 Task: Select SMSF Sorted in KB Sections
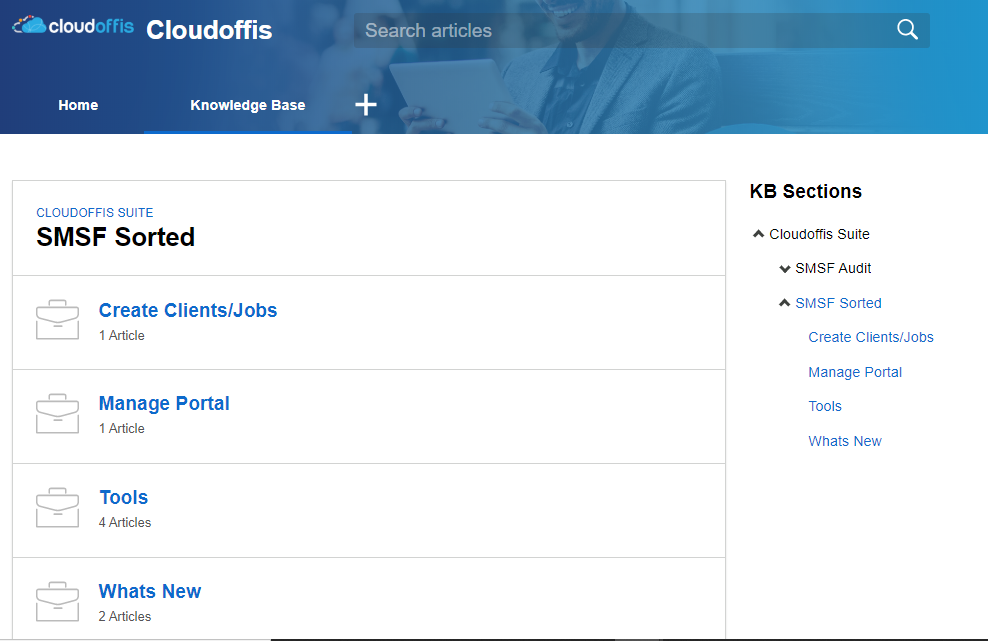coord(838,303)
